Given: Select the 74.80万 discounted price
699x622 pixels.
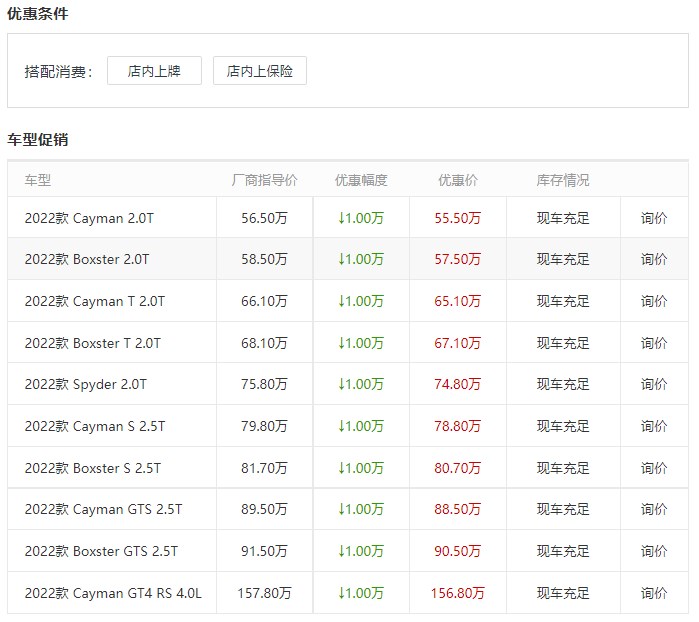Looking at the screenshot, I should pos(457,384).
